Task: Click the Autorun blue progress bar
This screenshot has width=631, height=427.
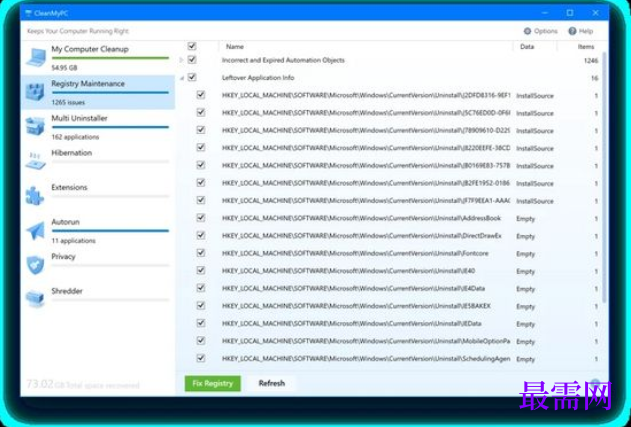Action: coord(110,231)
